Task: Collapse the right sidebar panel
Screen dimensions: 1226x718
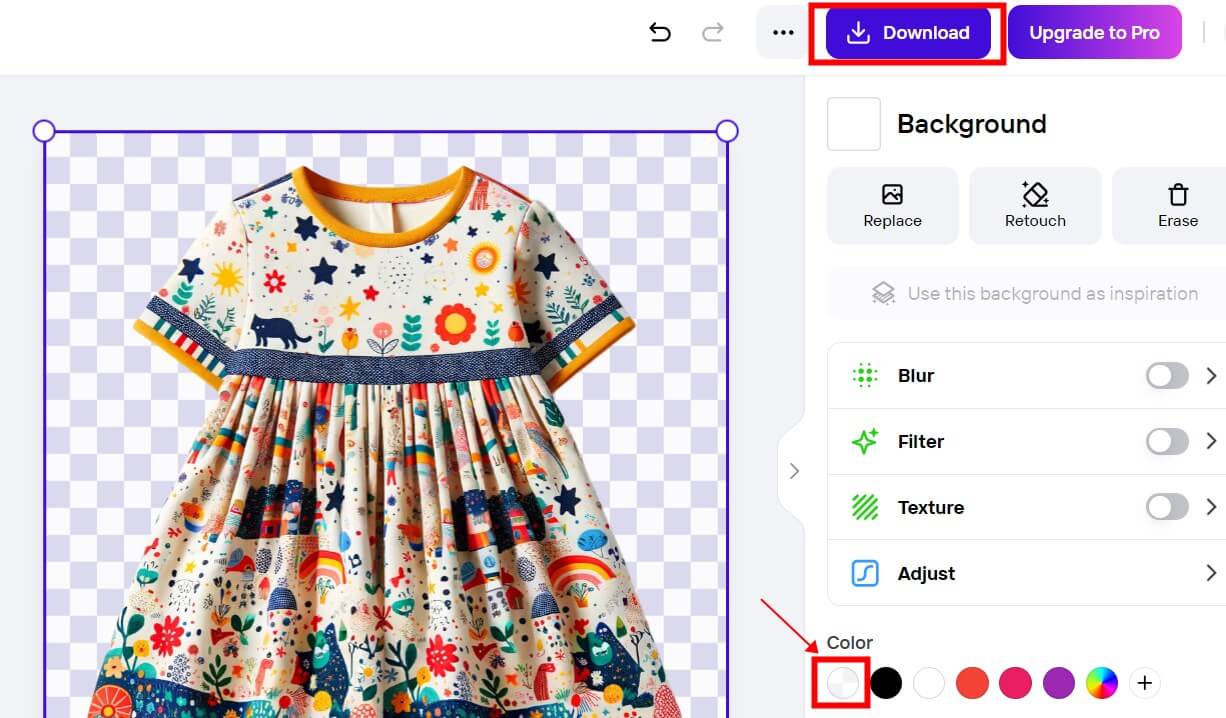Action: tap(795, 470)
